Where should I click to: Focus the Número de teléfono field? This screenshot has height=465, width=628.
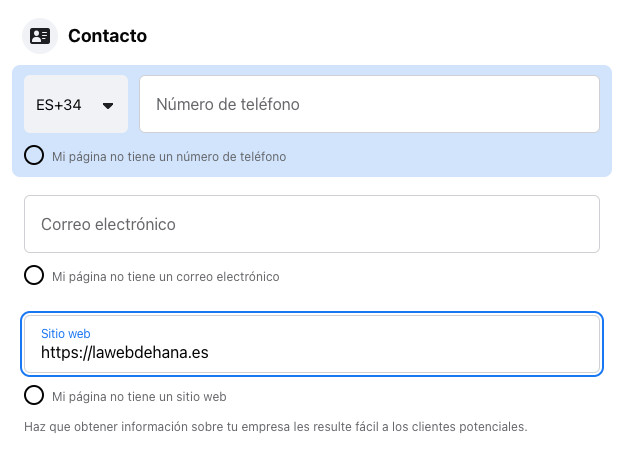click(x=369, y=104)
